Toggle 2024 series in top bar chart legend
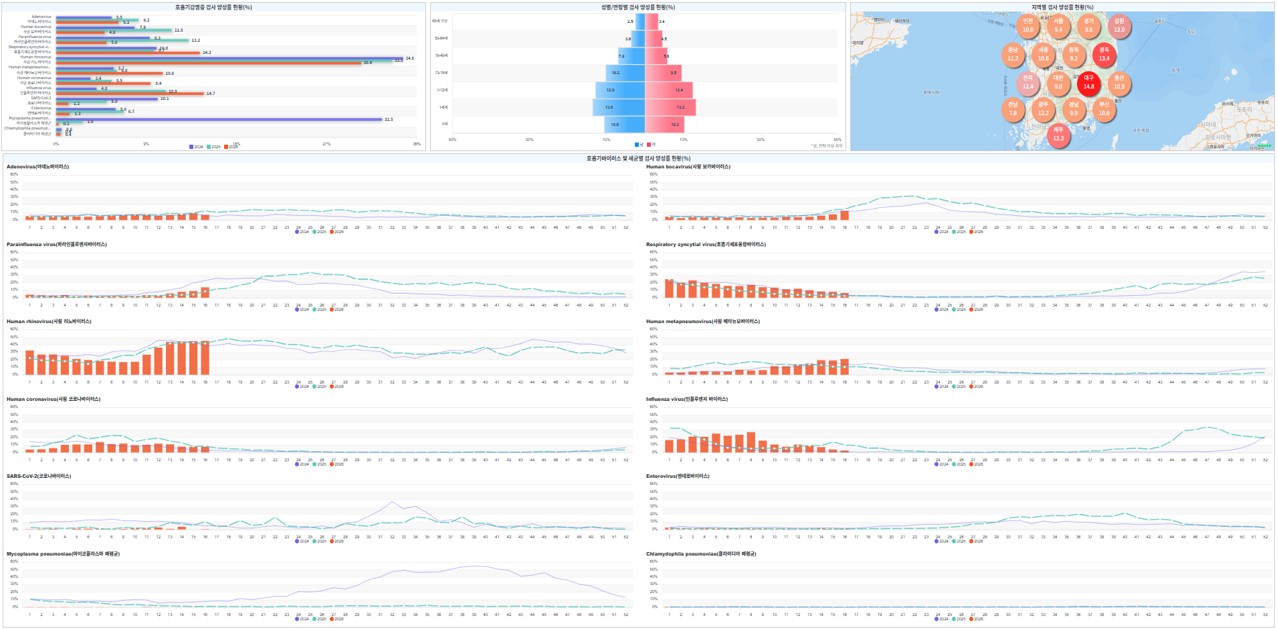Image resolution: width=1277 pixels, height=629 pixels. (192, 146)
